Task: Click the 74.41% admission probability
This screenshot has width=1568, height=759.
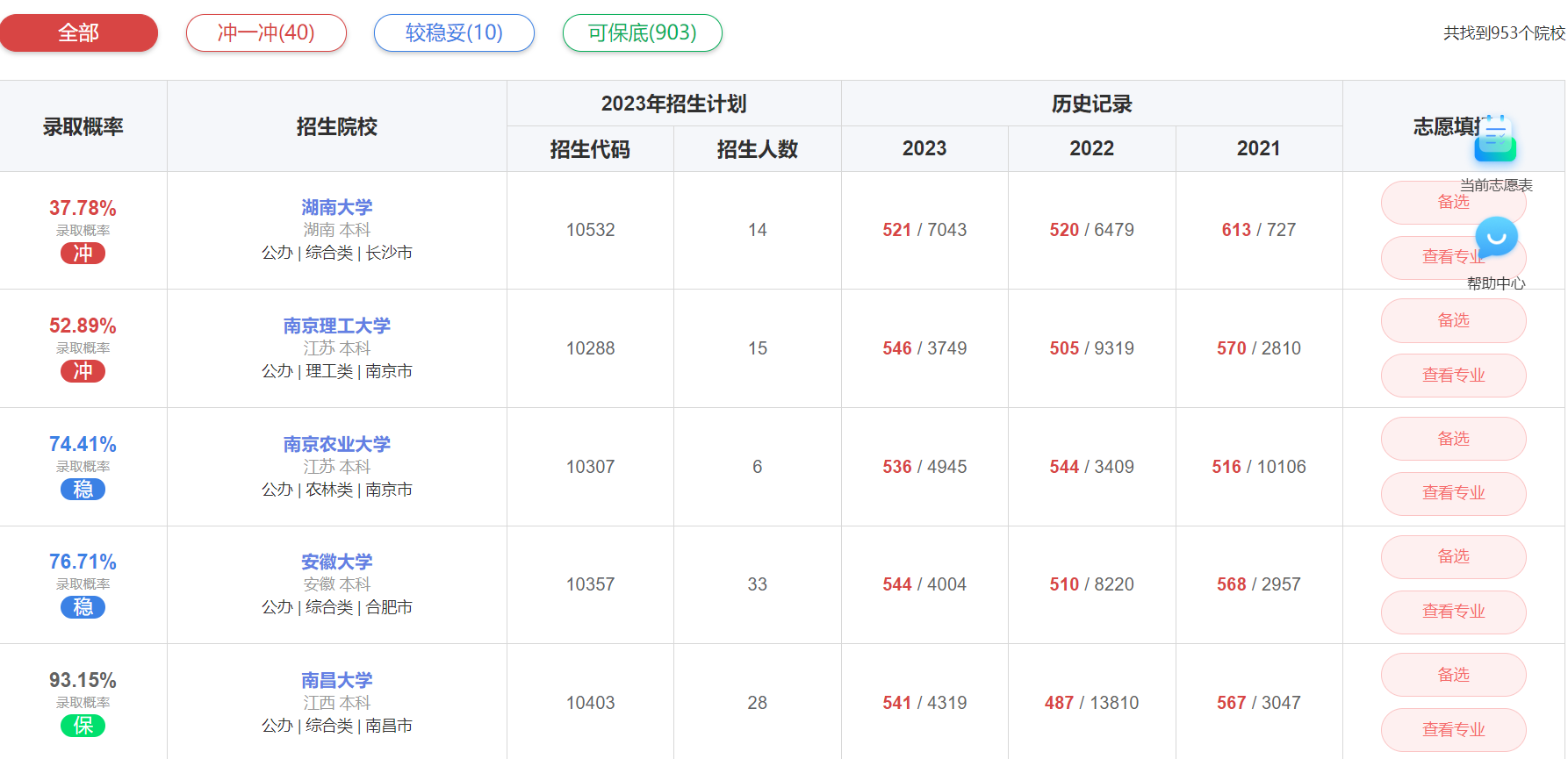Action: 83,444
